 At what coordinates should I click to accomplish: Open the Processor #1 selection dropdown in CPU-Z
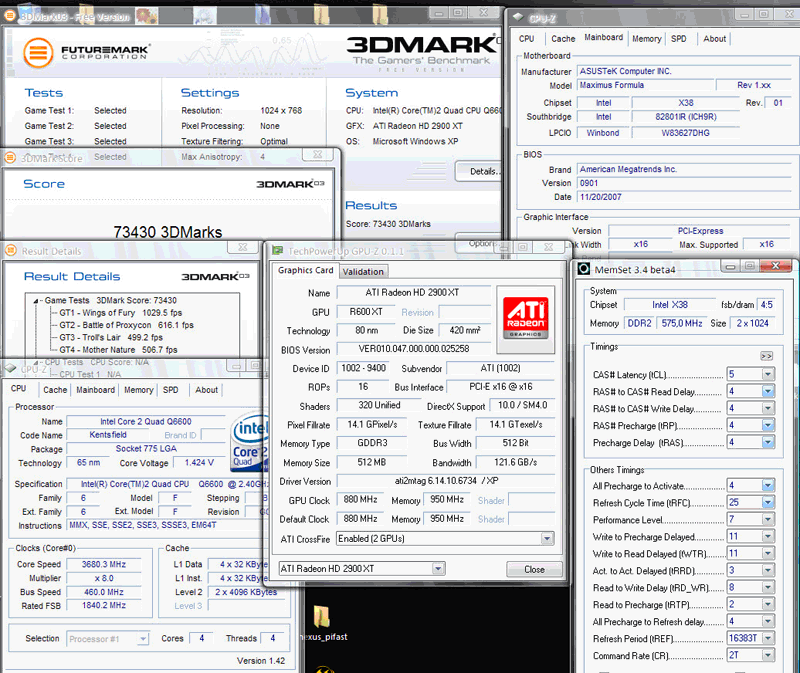click(x=143, y=638)
